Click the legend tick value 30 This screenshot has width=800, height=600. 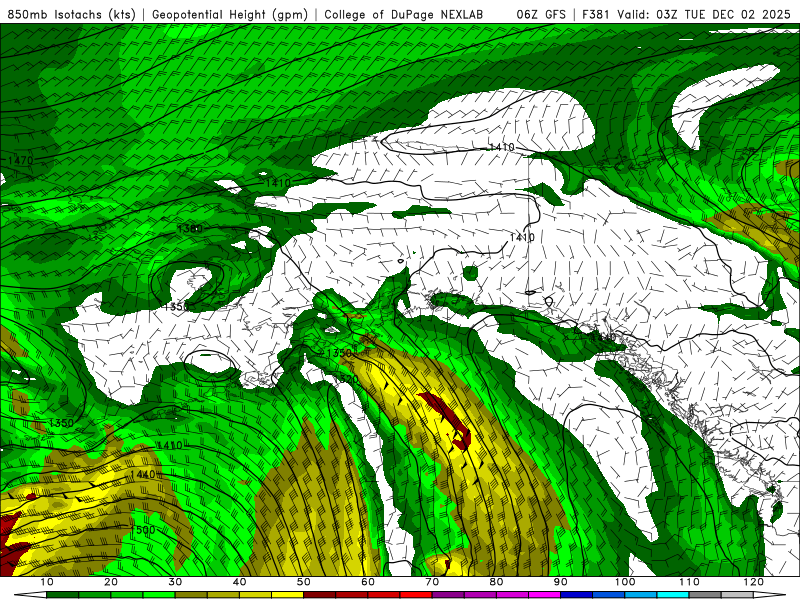(175, 582)
